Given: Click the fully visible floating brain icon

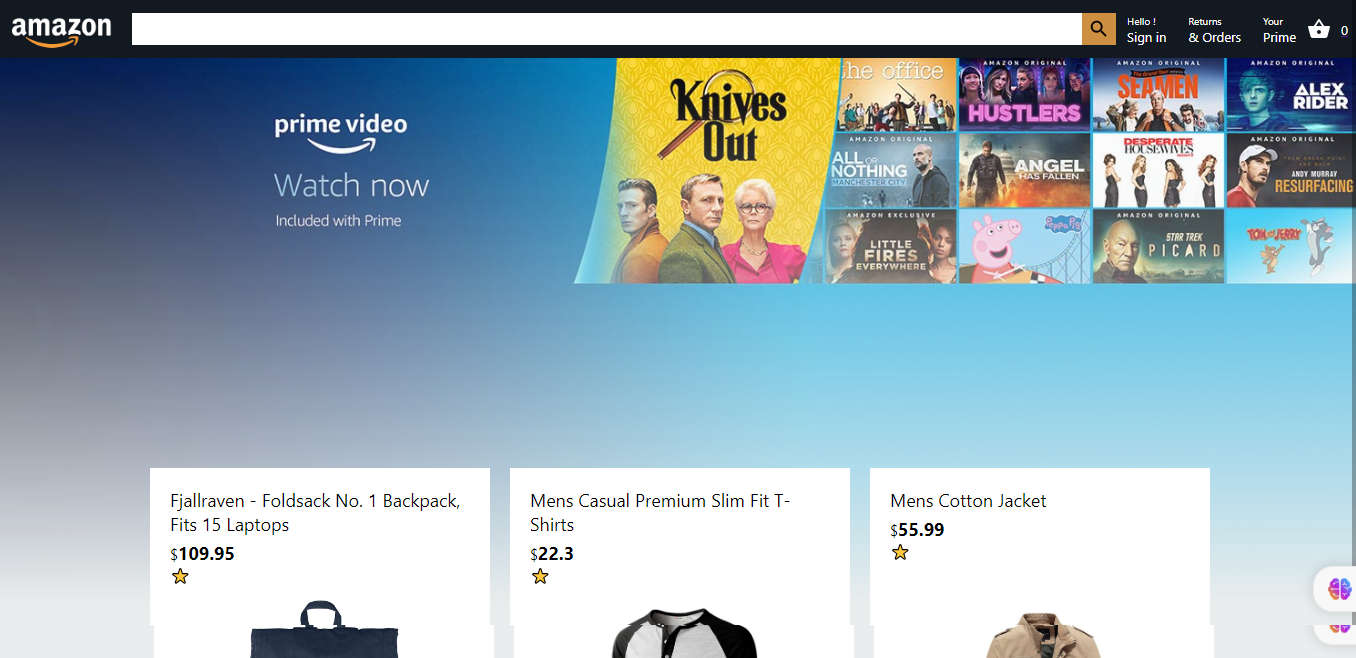Looking at the screenshot, I should [1339, 589].
